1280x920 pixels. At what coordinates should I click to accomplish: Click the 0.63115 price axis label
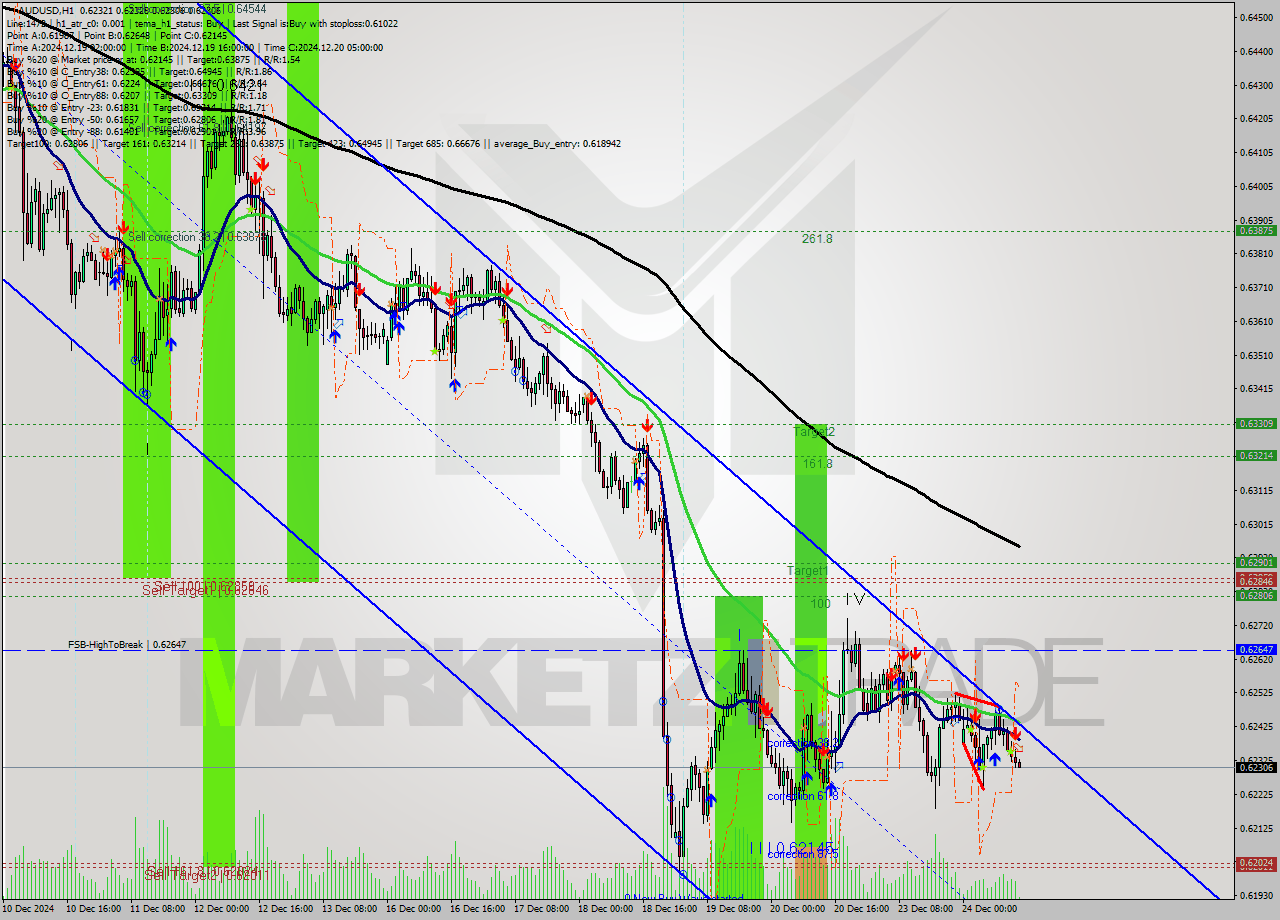pos(1257,490)
